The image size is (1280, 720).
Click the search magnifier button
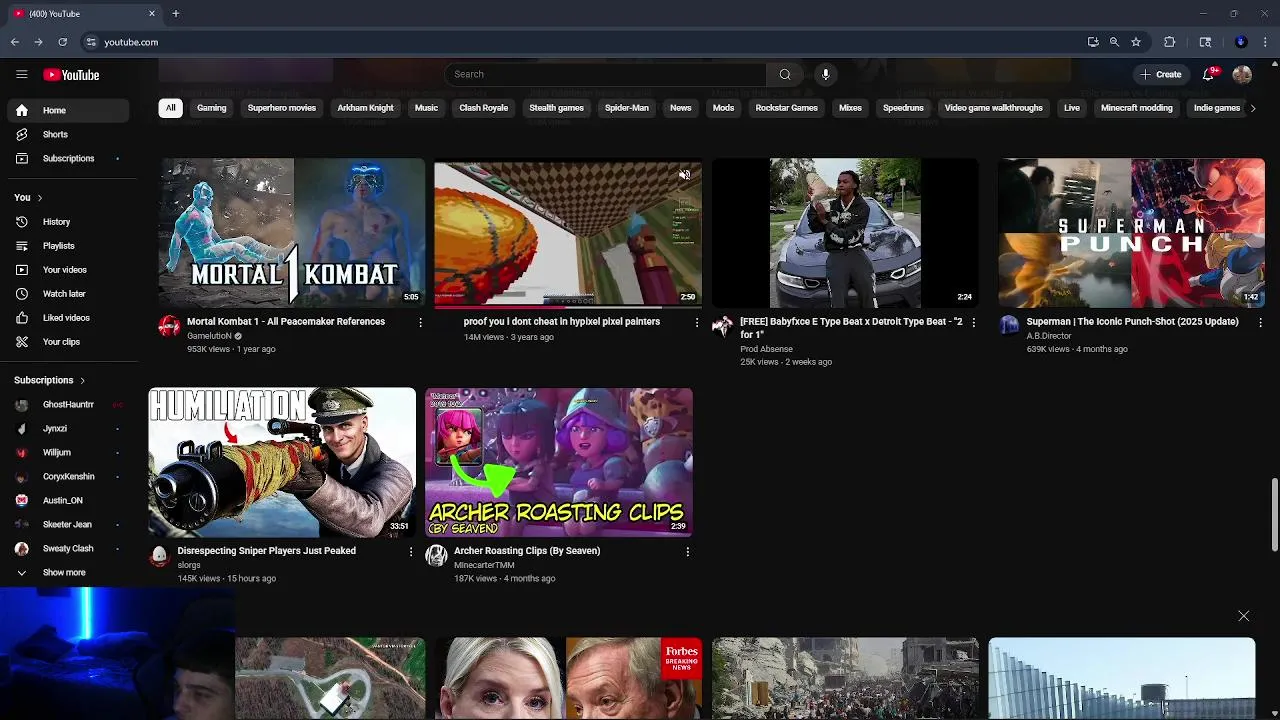[785, 74]
